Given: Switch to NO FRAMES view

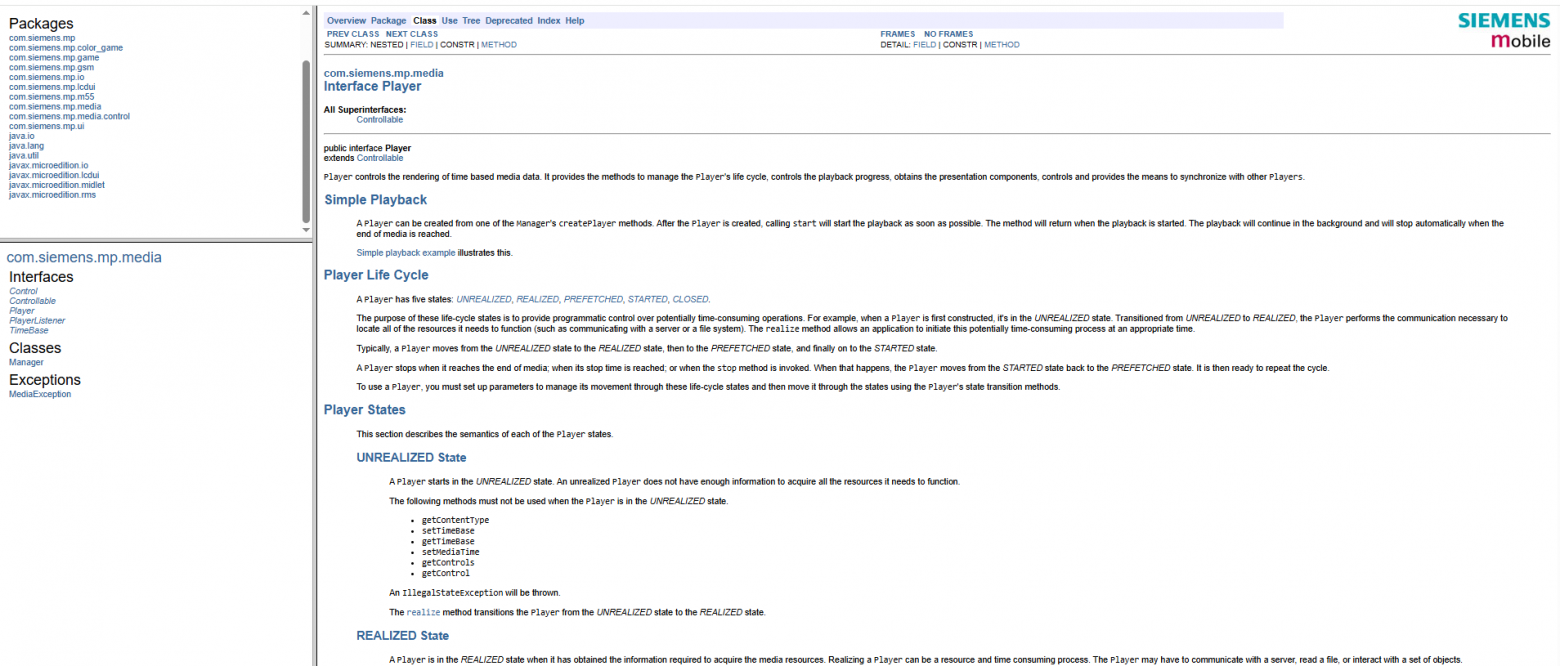Looking at the screenshot, I should tap(951, 34).
